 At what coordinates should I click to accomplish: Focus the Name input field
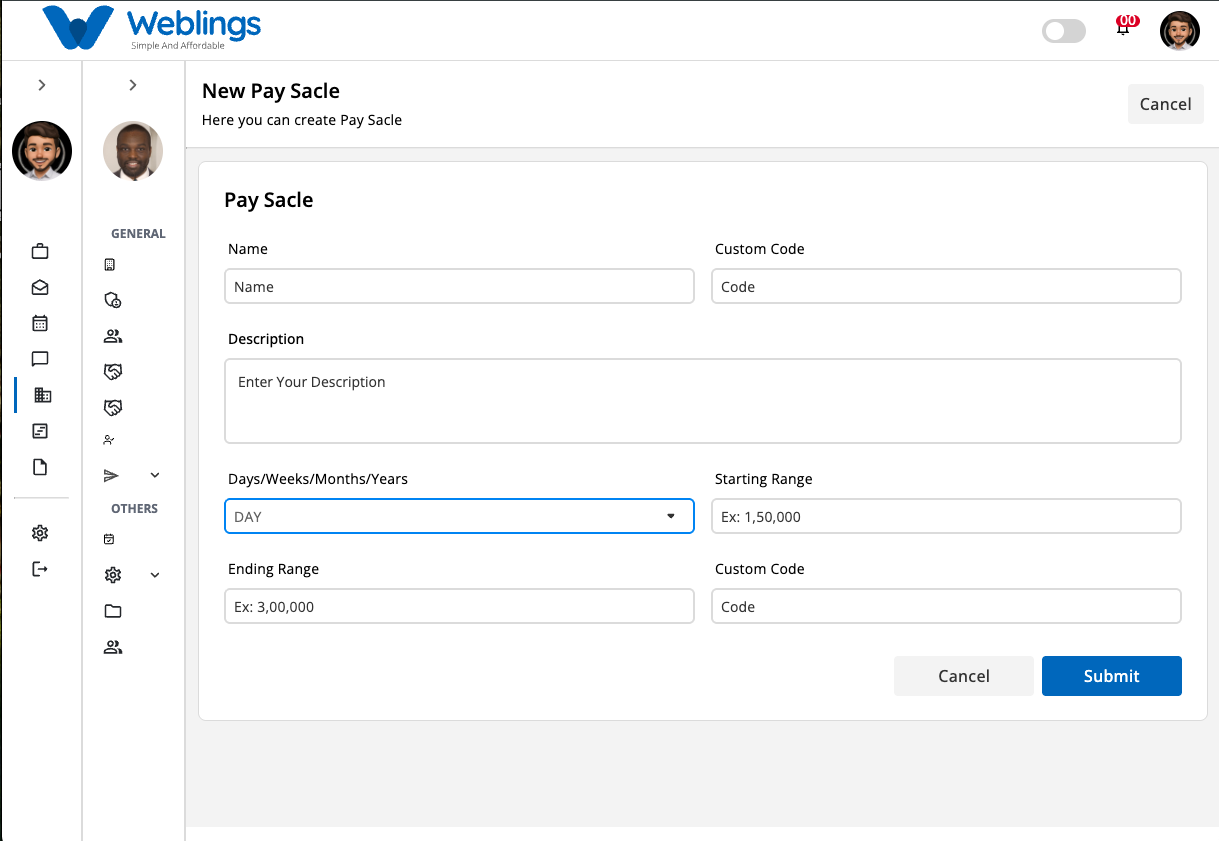point(459,286)
